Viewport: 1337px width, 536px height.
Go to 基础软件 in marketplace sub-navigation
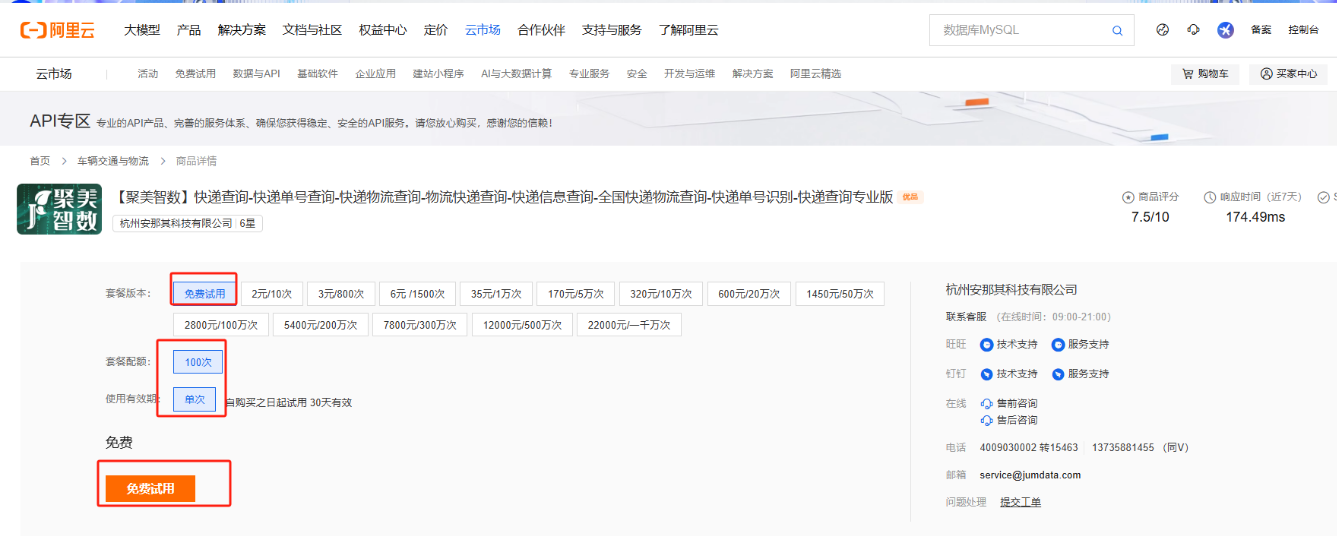point(317,74)
